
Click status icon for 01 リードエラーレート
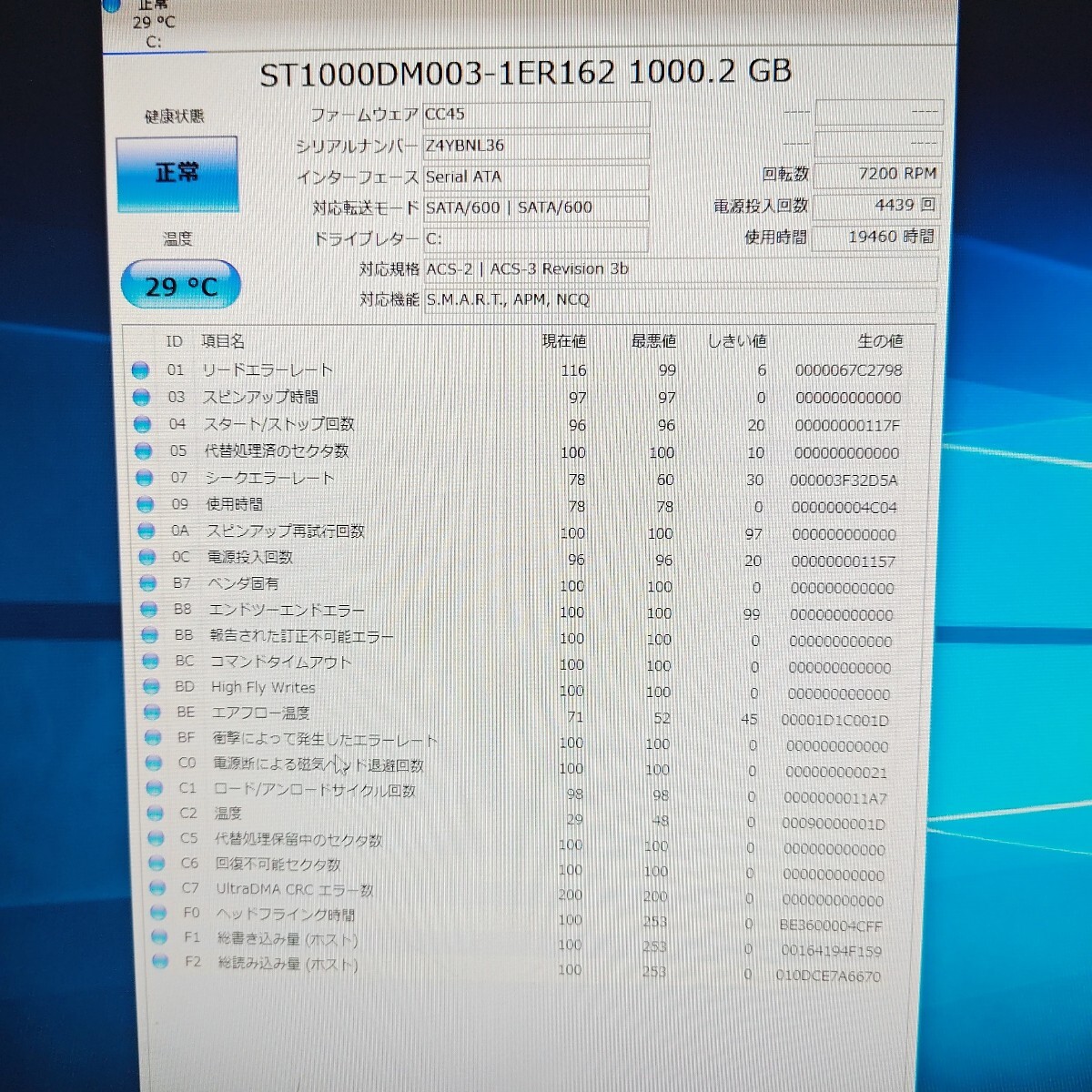pos(140,370)
